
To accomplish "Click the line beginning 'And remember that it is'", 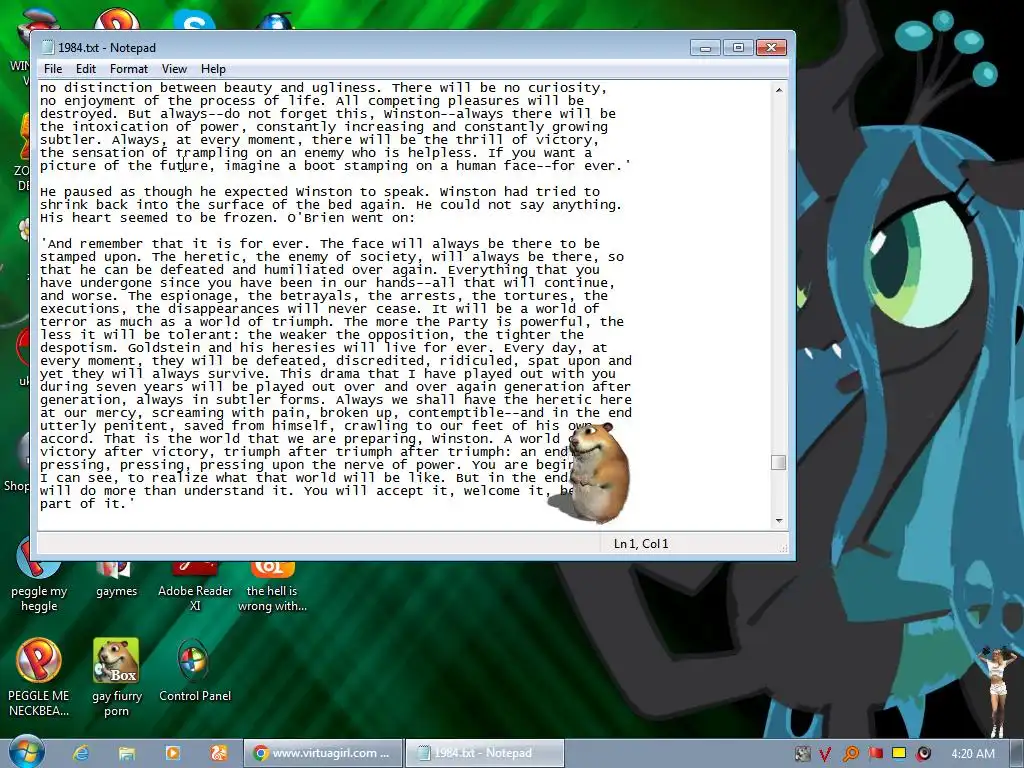I will click(319, 244).
